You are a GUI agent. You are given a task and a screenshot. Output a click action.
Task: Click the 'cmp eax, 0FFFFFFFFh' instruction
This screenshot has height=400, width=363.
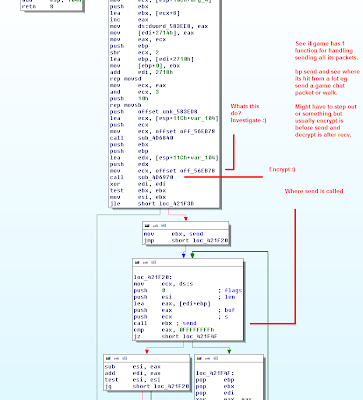174,330
